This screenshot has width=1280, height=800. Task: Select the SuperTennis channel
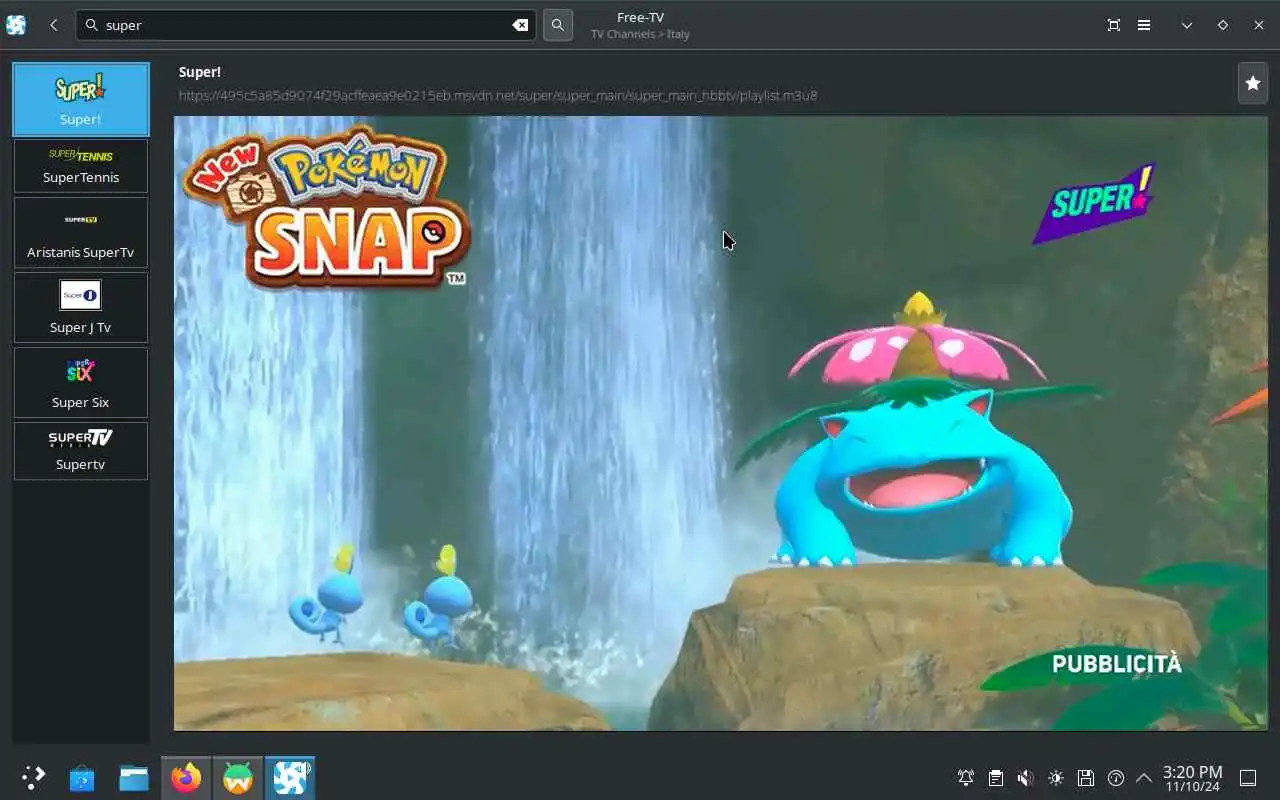pyautogui.click(x=81, y=166)
